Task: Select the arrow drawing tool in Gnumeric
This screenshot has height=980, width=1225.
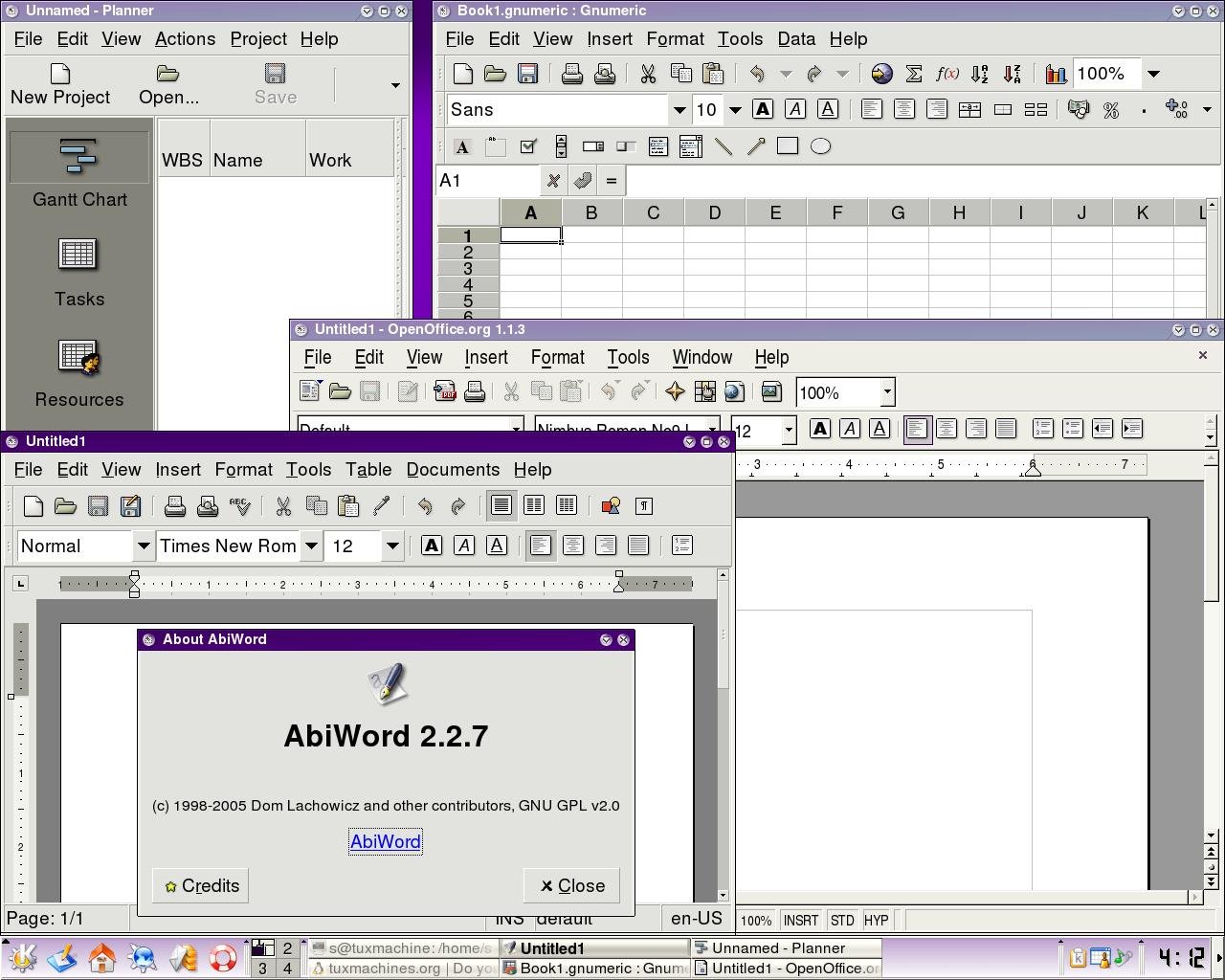Action: click(756, 146)
